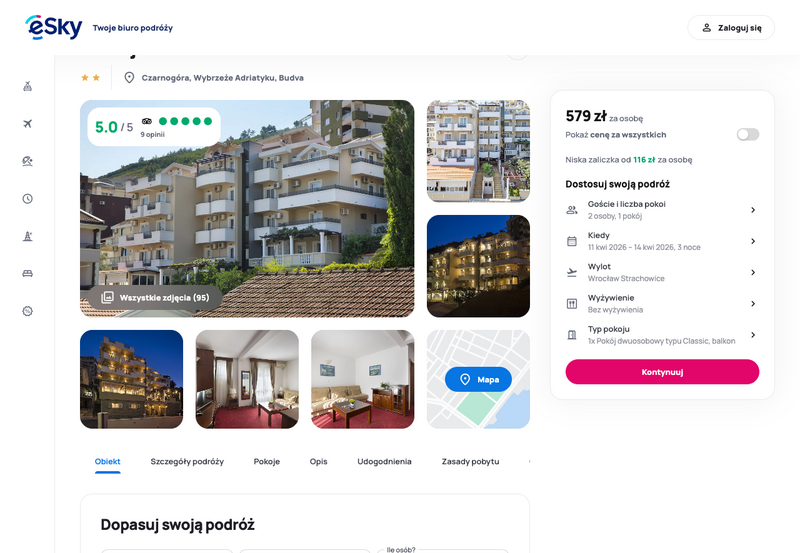
Task: Select the beach umbrella holidays sidebar icon
Action: pos(28,161)
